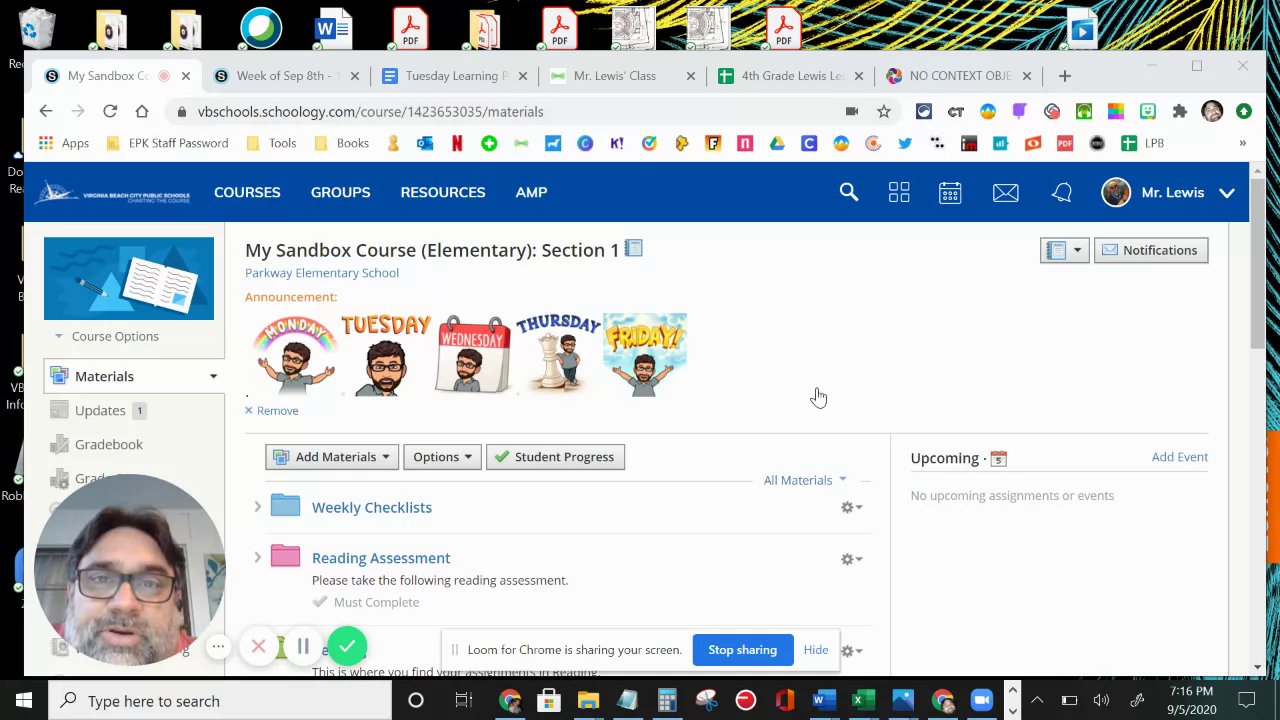Cancel the Loom recording with the X
This screenshot has width=1280, height=720.
click(x=258, y=646)
